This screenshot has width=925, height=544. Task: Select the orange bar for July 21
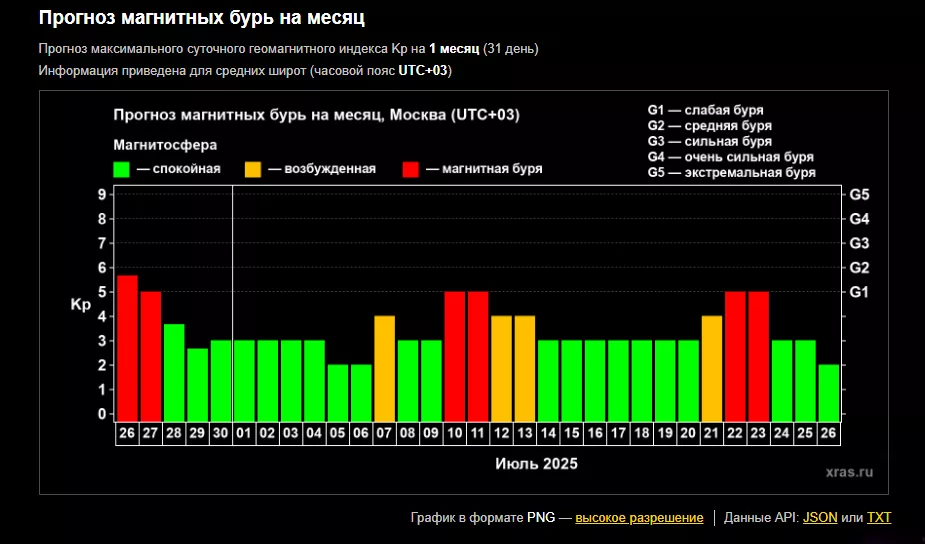[x=712, y=367]
